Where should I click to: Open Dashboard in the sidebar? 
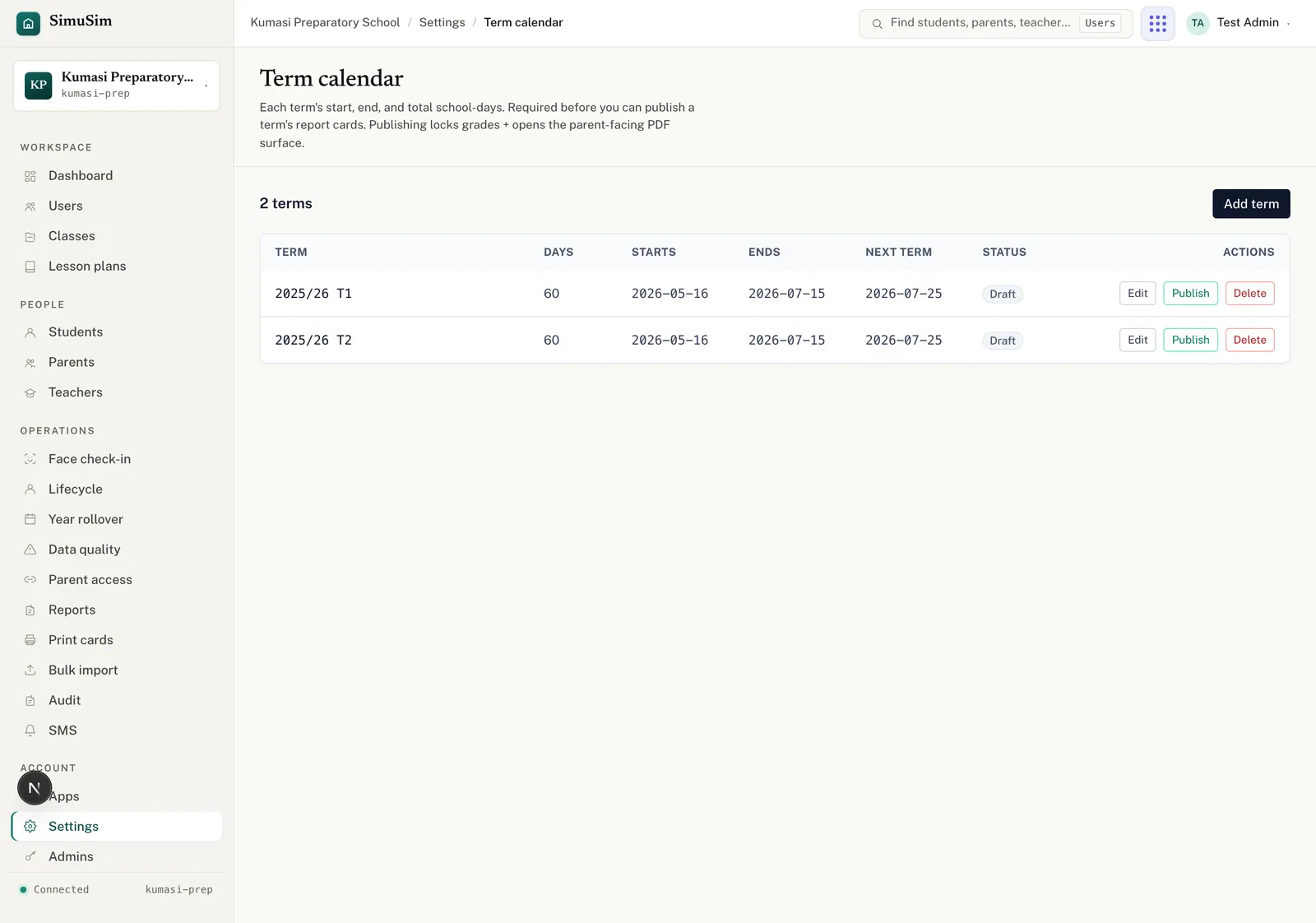click(117, 176)
